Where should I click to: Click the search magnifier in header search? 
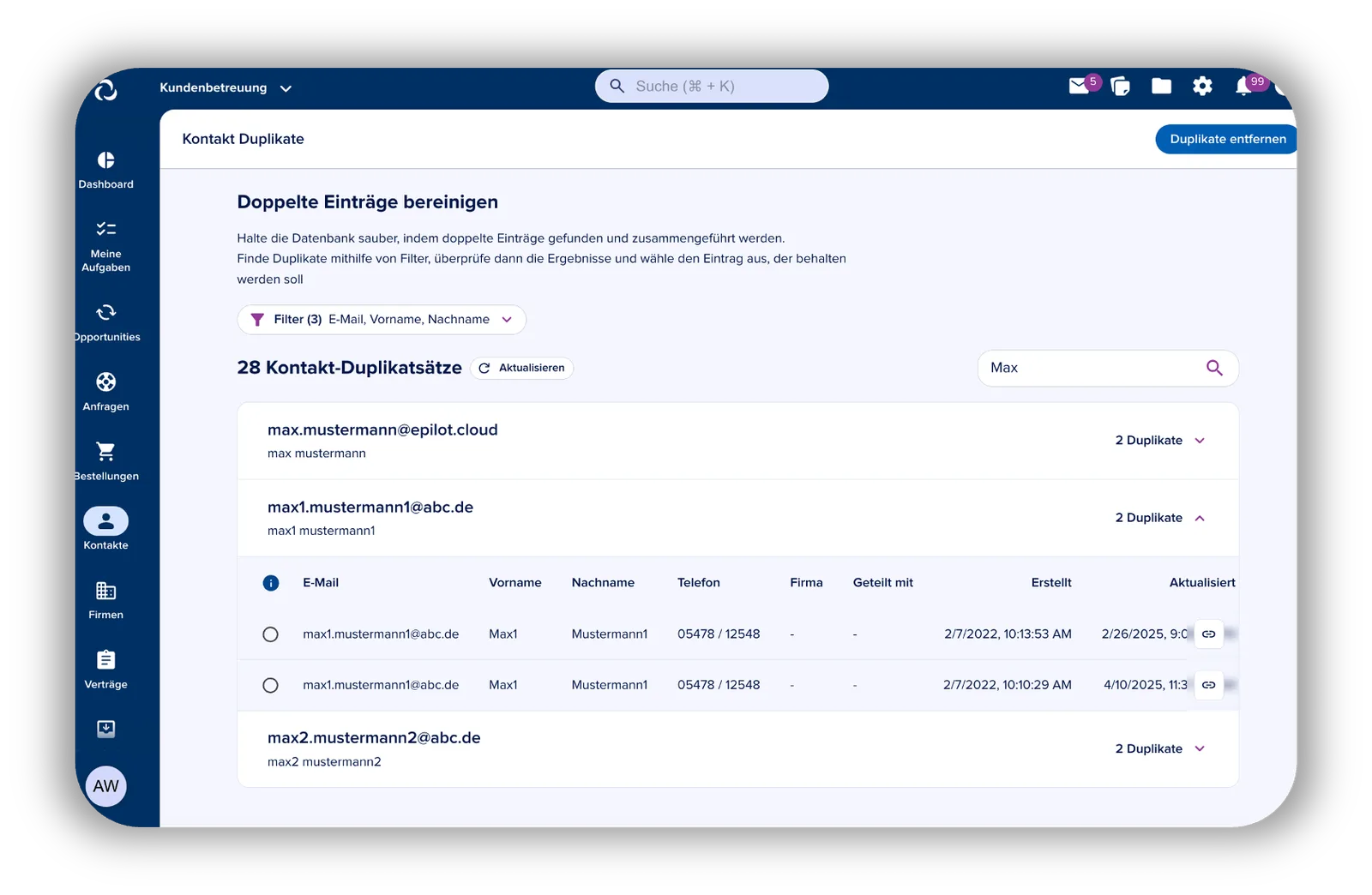point(617,86)
